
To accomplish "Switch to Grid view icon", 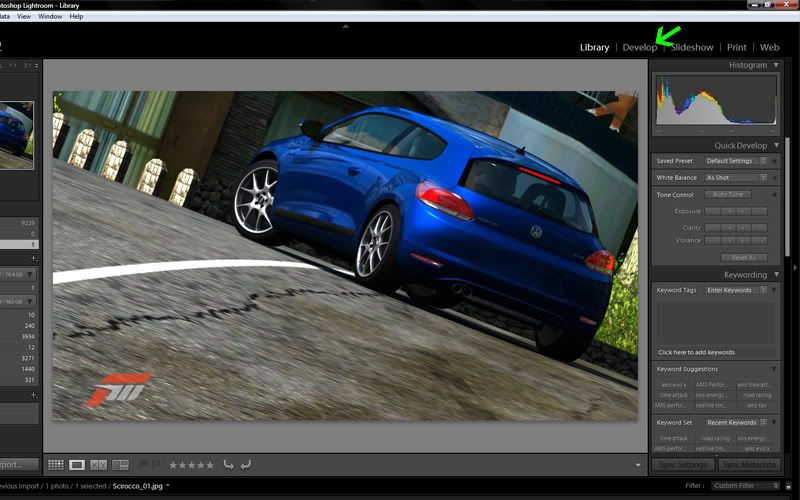I will click(x=56, y=465).
